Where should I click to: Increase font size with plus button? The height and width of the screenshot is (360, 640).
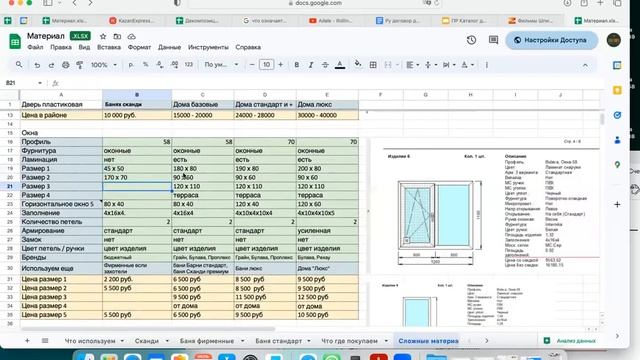280,65
